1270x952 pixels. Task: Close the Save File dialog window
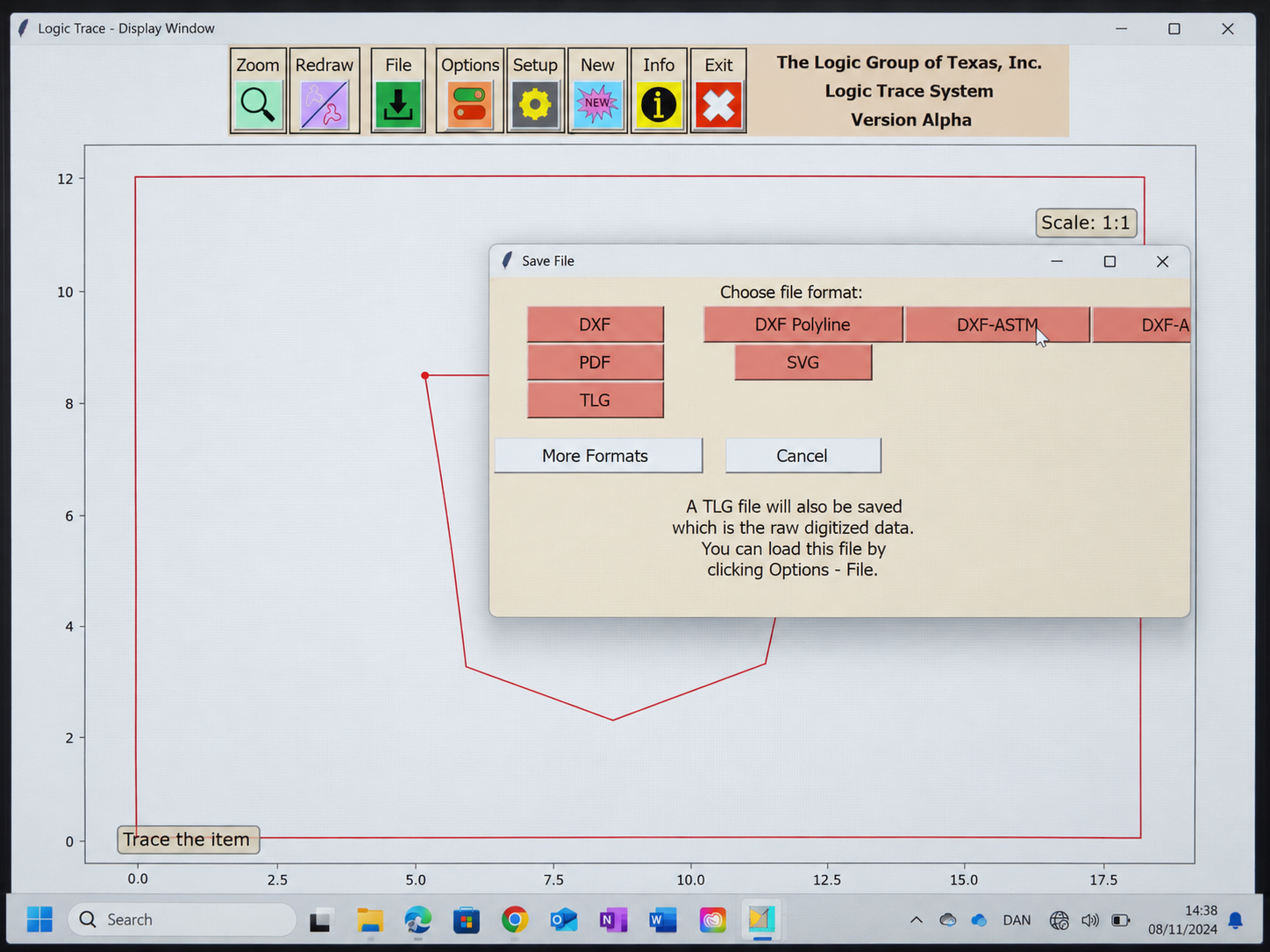1162,261
